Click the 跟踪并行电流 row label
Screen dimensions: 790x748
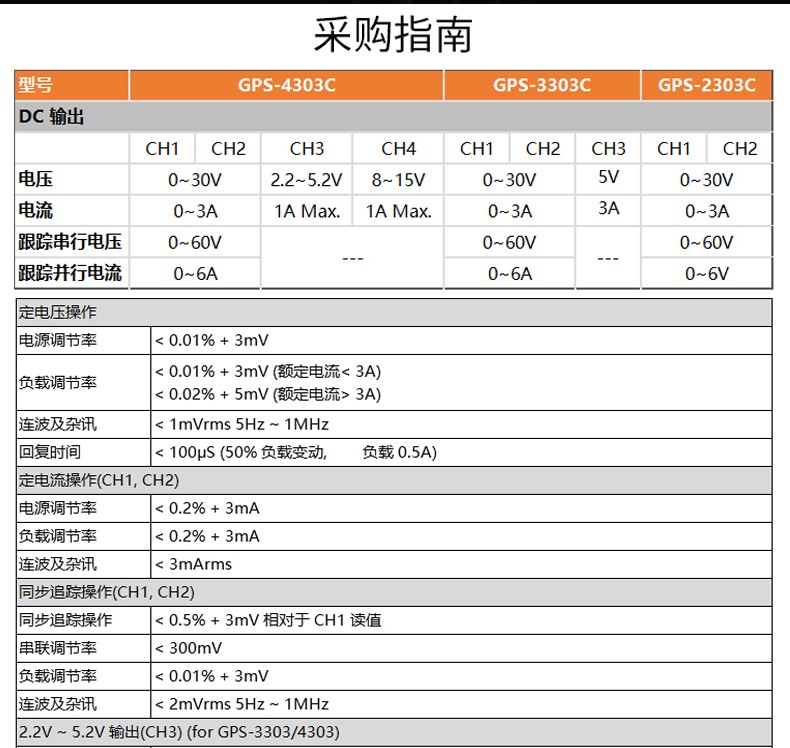(x=70, y=273)
